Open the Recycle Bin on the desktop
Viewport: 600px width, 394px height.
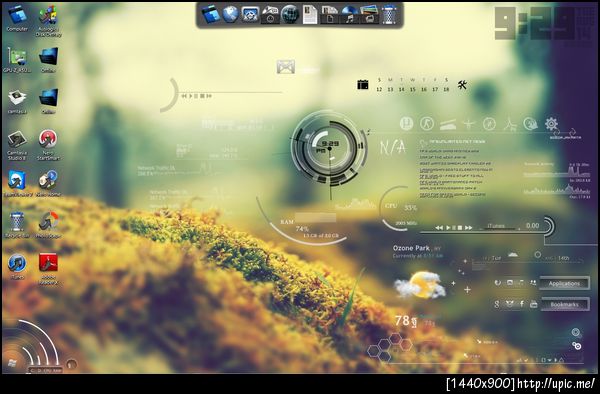[x=17, y=225]
